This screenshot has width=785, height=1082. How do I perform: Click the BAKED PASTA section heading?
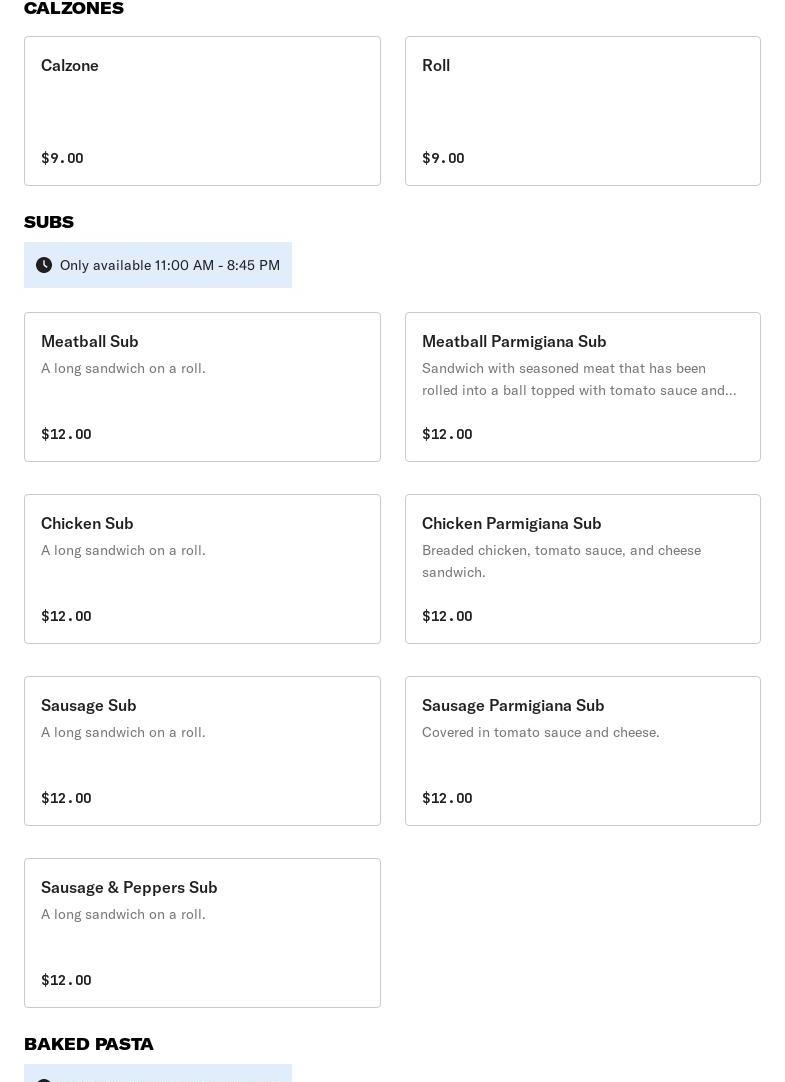click(89, 1044)
